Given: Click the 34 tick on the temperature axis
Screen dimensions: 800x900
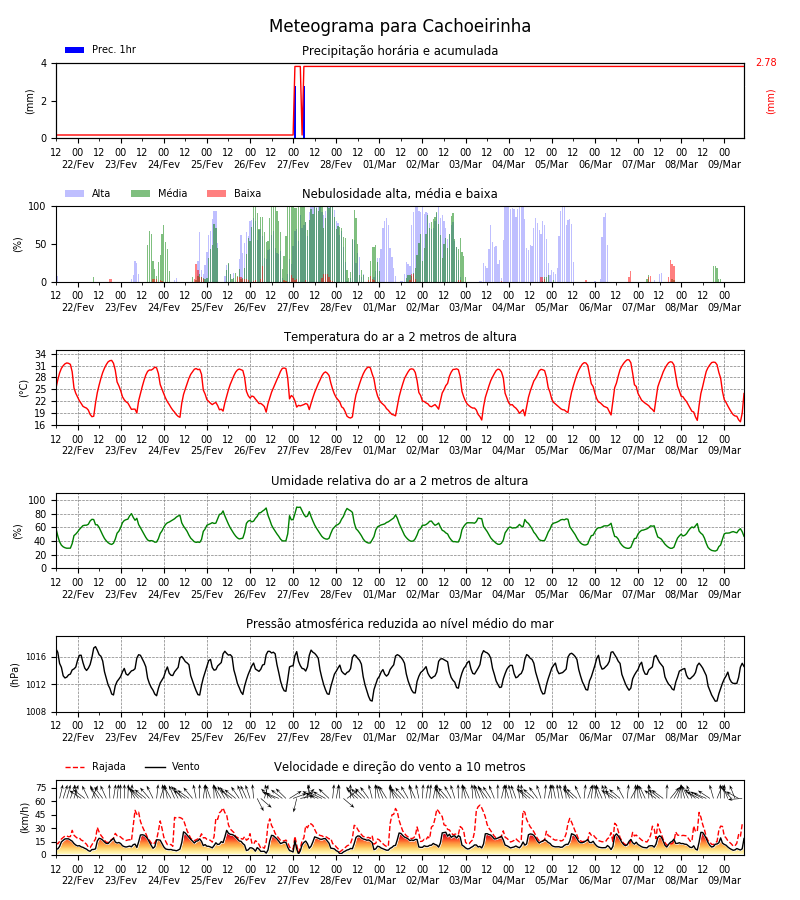Looking at the screenshot, I should point(41,355).
